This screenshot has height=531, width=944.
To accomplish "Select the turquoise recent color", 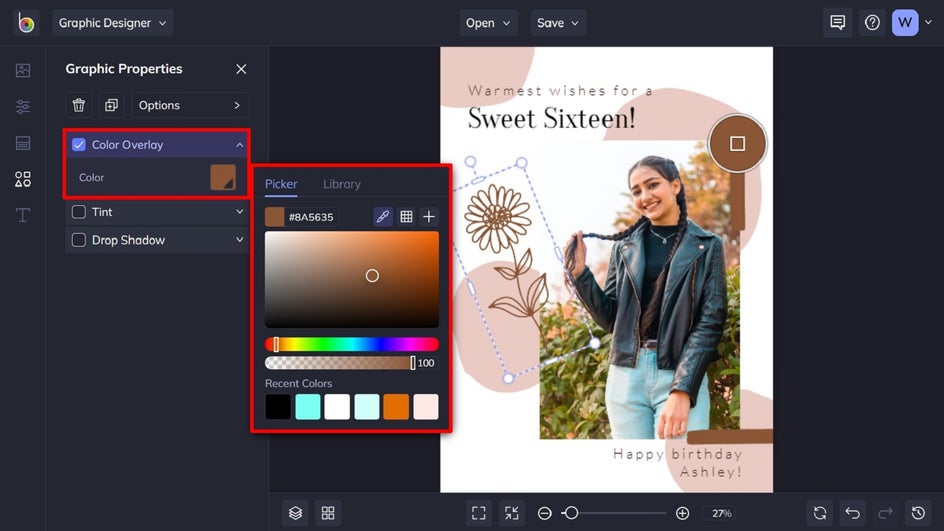I will click(308, 406).
